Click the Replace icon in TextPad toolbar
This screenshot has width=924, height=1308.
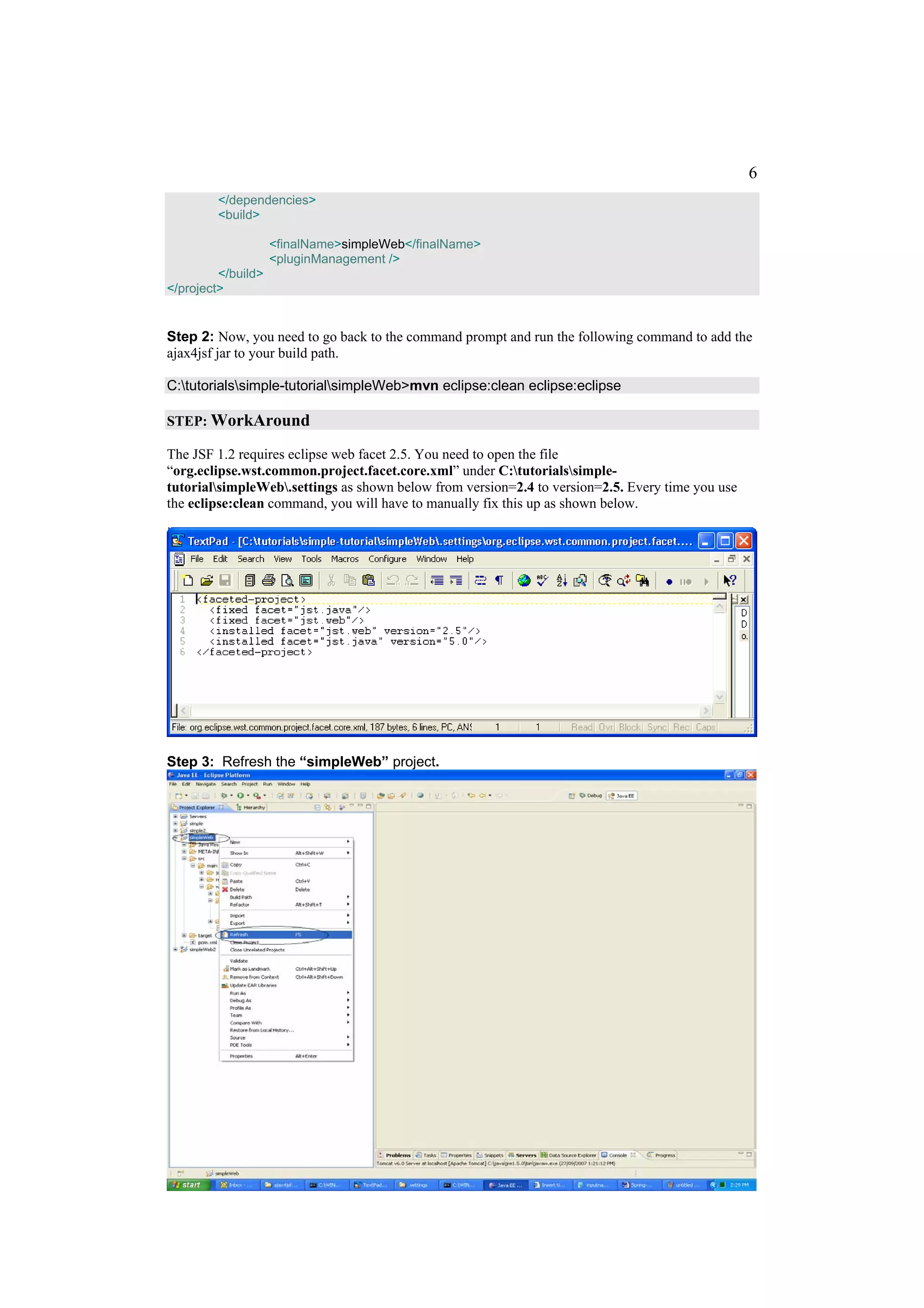(624, 580)
